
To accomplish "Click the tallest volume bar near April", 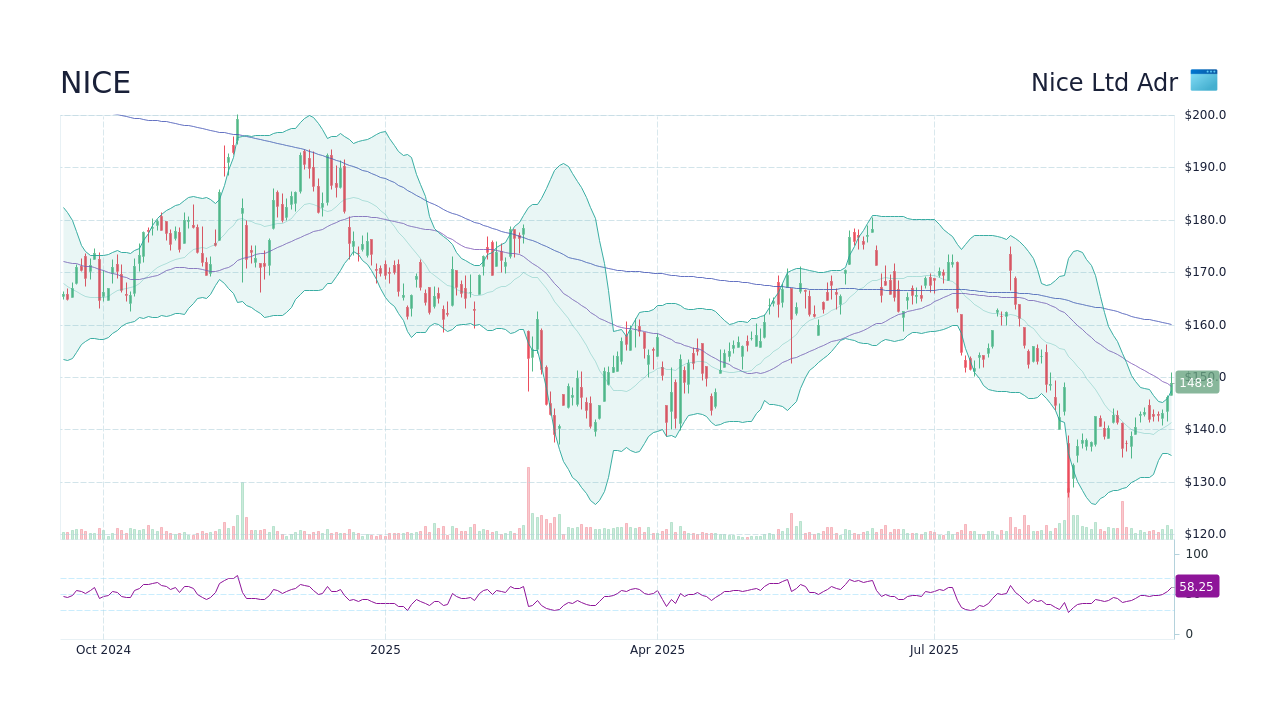I will [x=529, y=500].
